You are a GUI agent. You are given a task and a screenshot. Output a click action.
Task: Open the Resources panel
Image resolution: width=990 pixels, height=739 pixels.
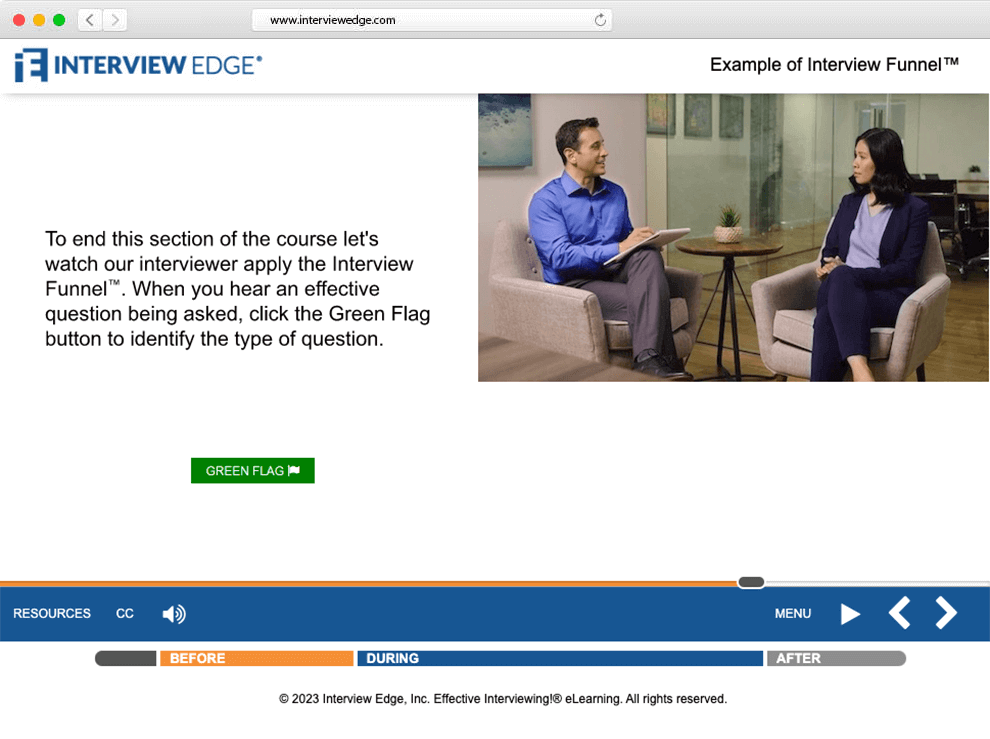click(x=52, y=613)
